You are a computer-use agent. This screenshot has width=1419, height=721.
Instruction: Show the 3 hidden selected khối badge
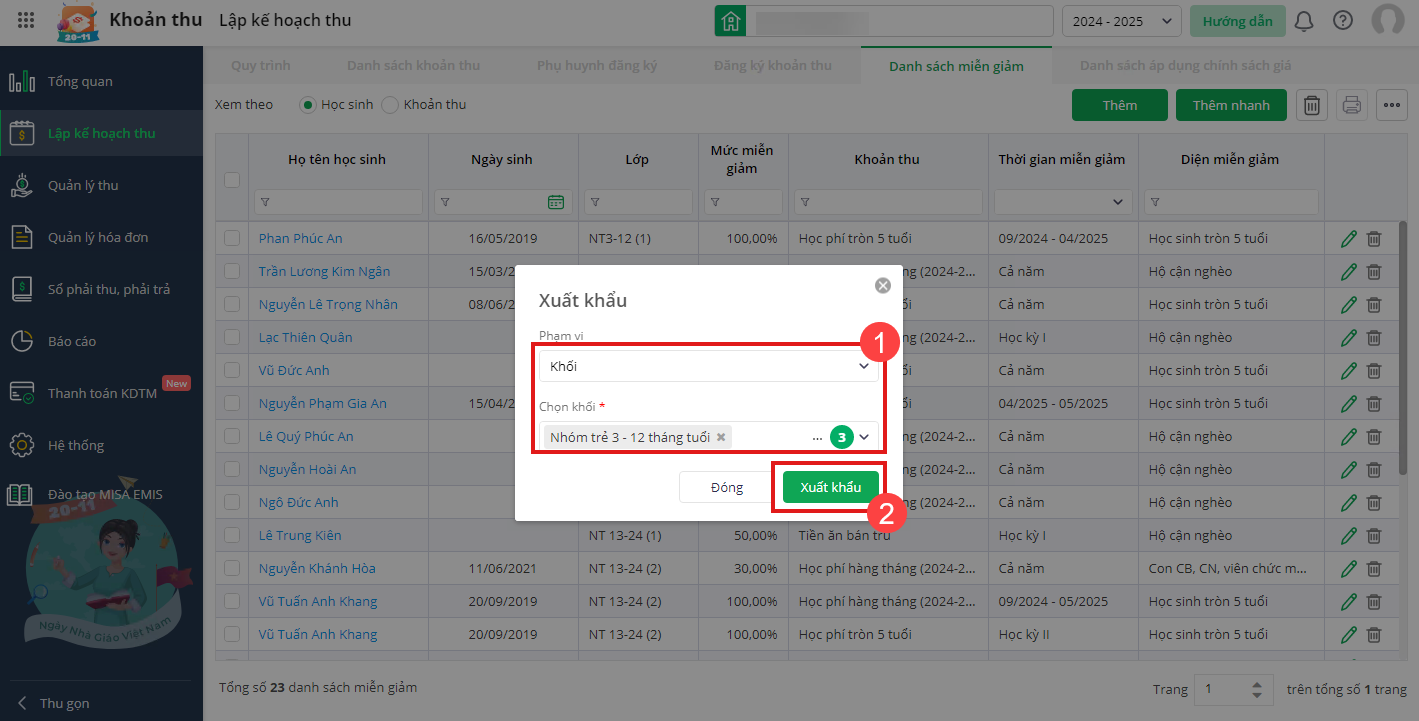pos(842,437)
